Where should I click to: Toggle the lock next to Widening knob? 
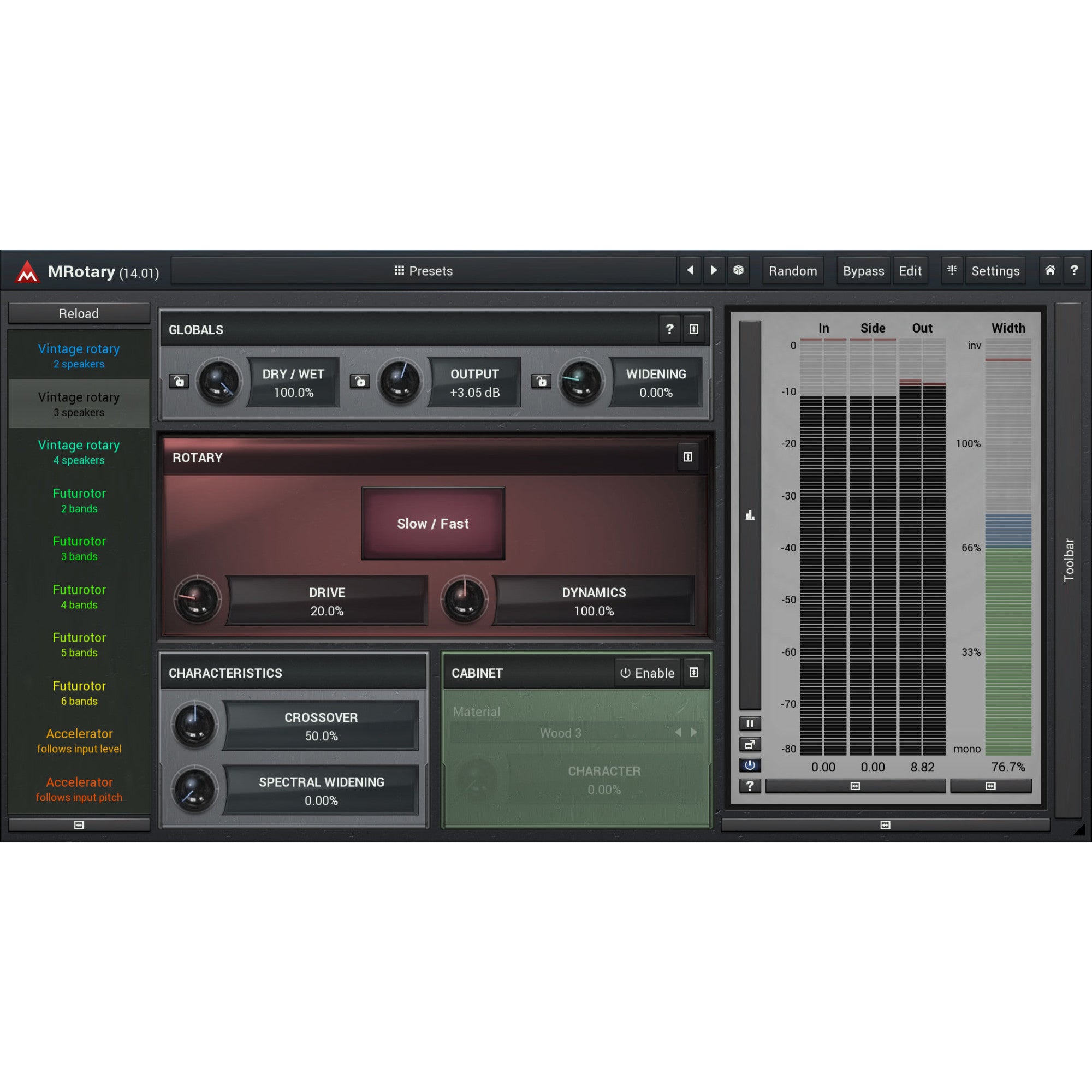542,382
